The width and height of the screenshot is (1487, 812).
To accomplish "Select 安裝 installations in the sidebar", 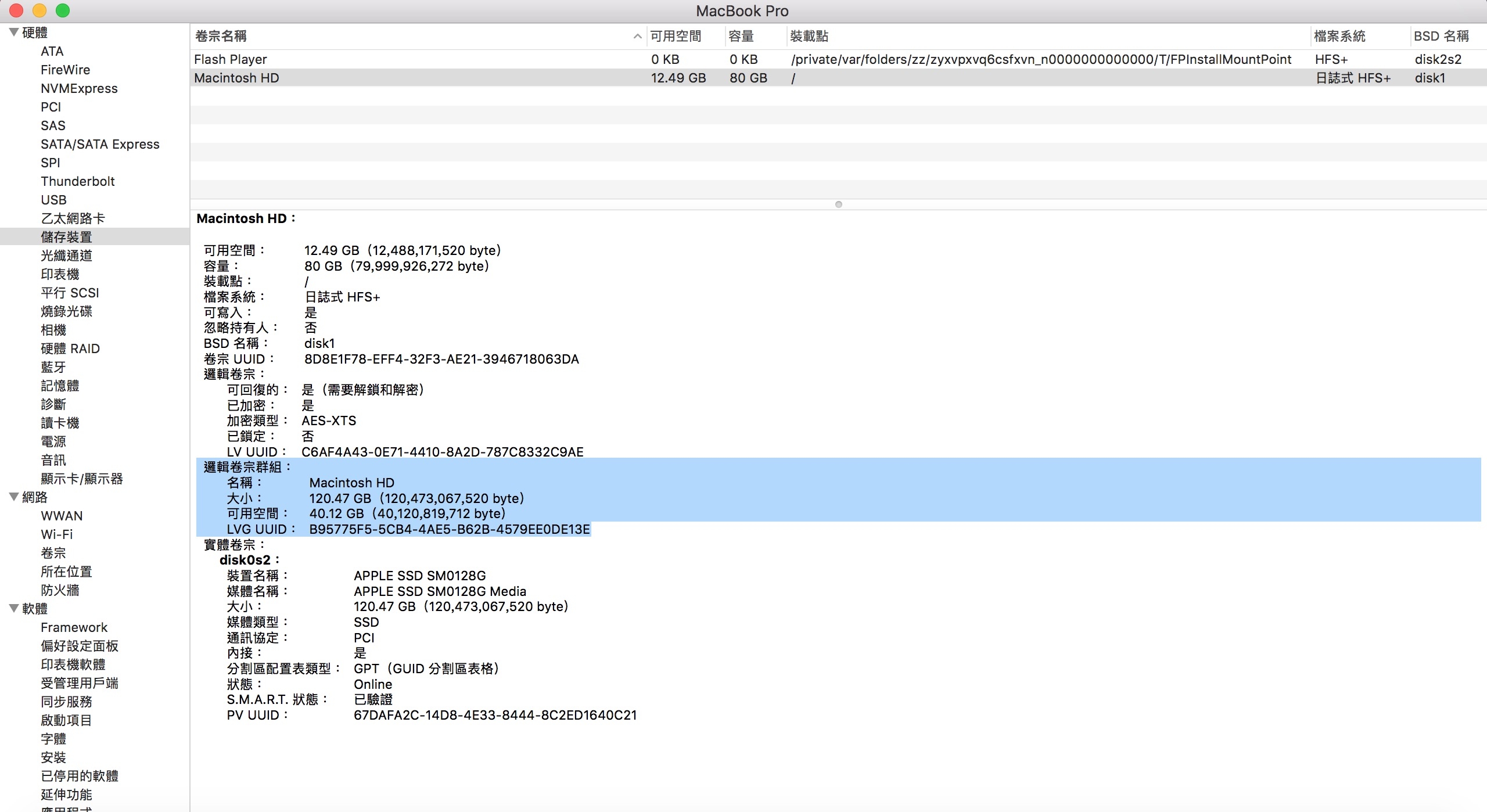I will click(53, 757).
